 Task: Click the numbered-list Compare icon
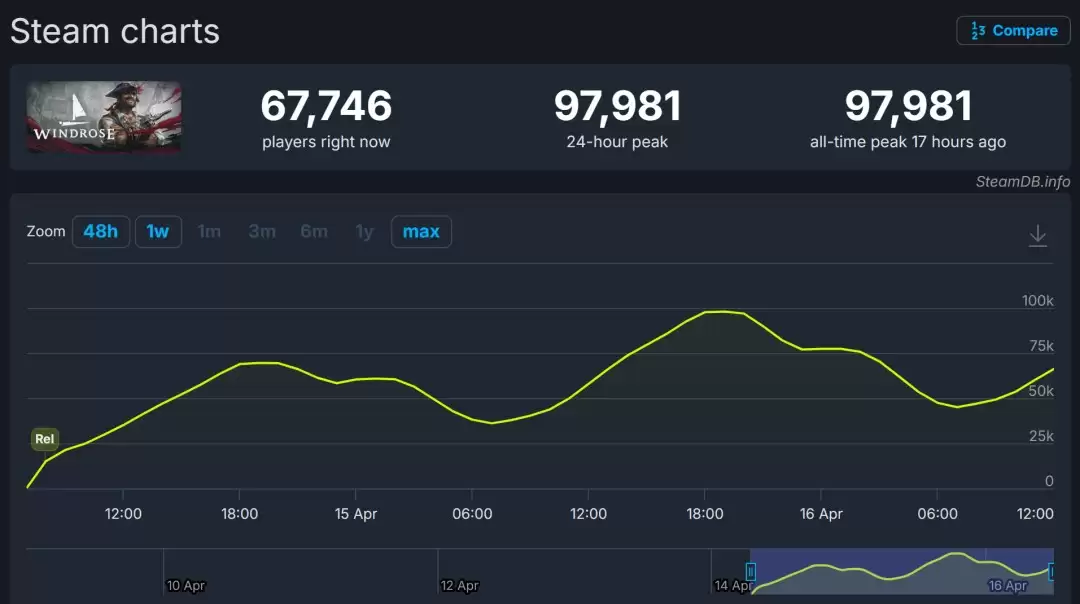tap(978, 30)
